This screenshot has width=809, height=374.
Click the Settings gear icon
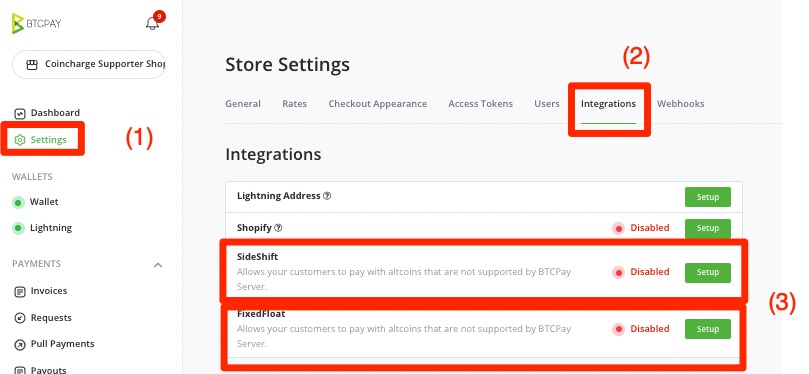(20, 140)
